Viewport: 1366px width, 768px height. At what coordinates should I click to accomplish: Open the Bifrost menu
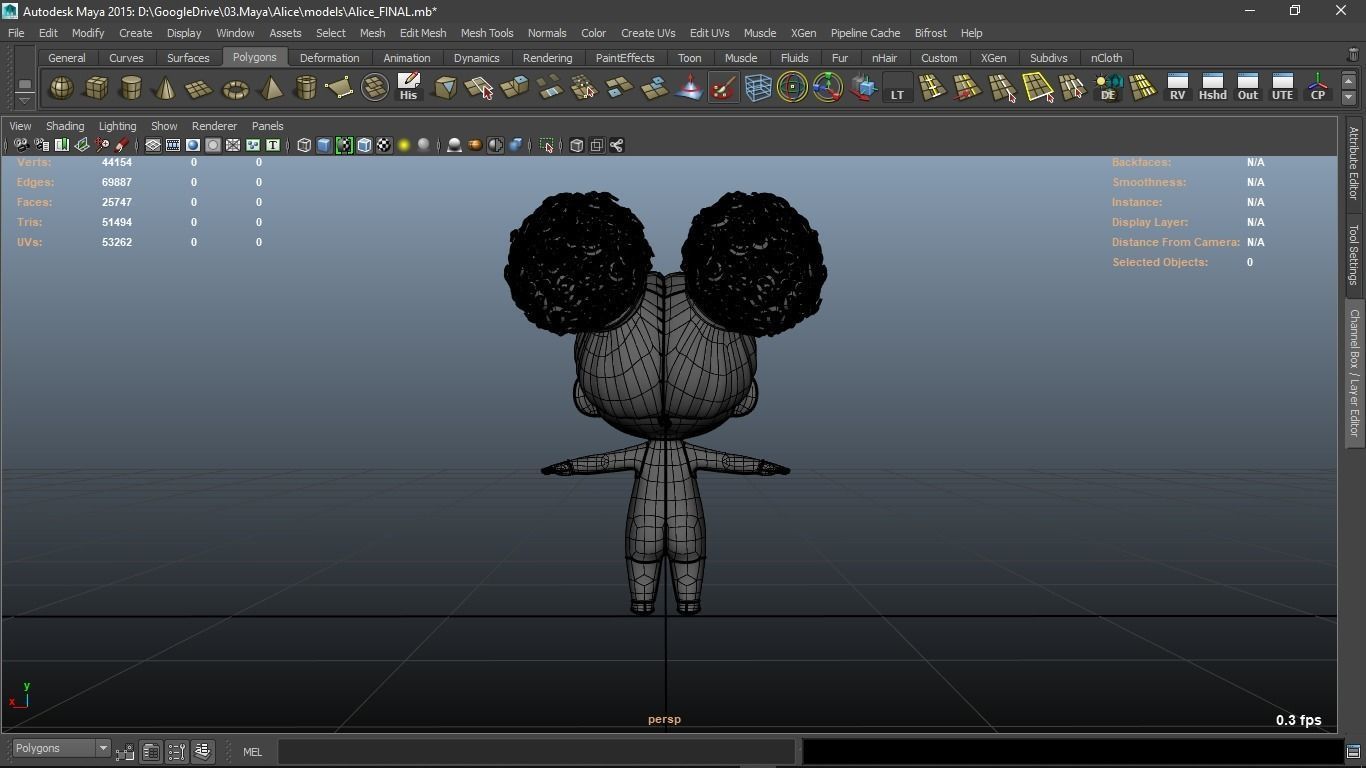pos(930,33)
